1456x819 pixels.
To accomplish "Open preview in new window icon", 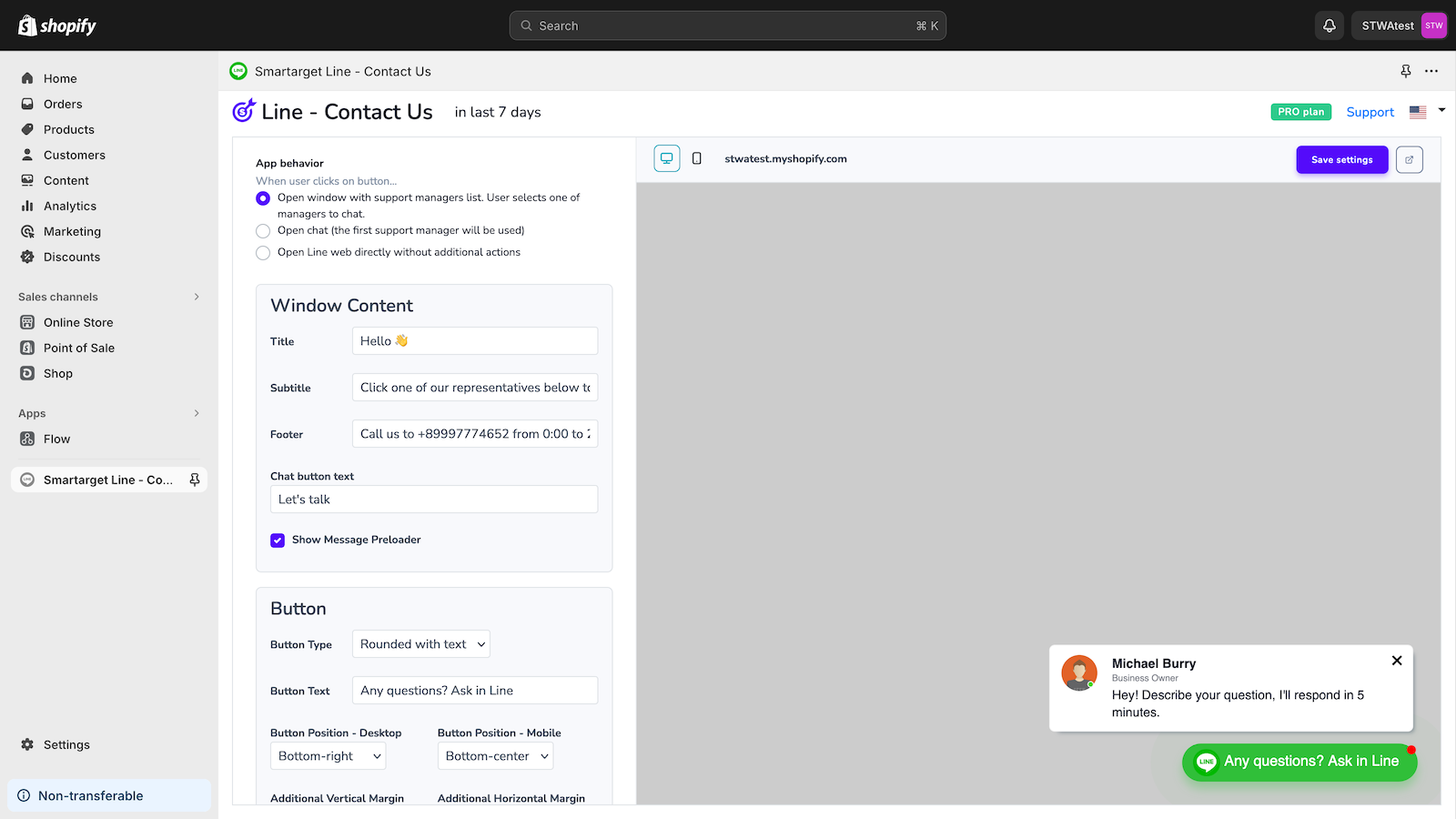I will pos(1409,159).
